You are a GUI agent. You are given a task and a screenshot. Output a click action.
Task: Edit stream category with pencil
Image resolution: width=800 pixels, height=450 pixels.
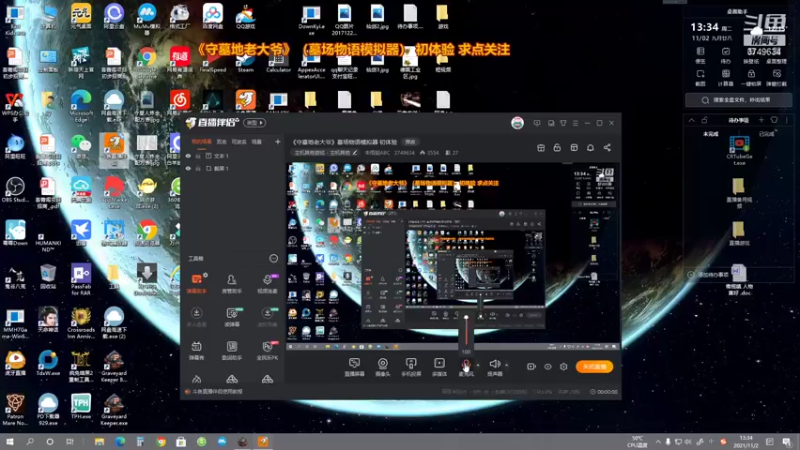point(355,153)
